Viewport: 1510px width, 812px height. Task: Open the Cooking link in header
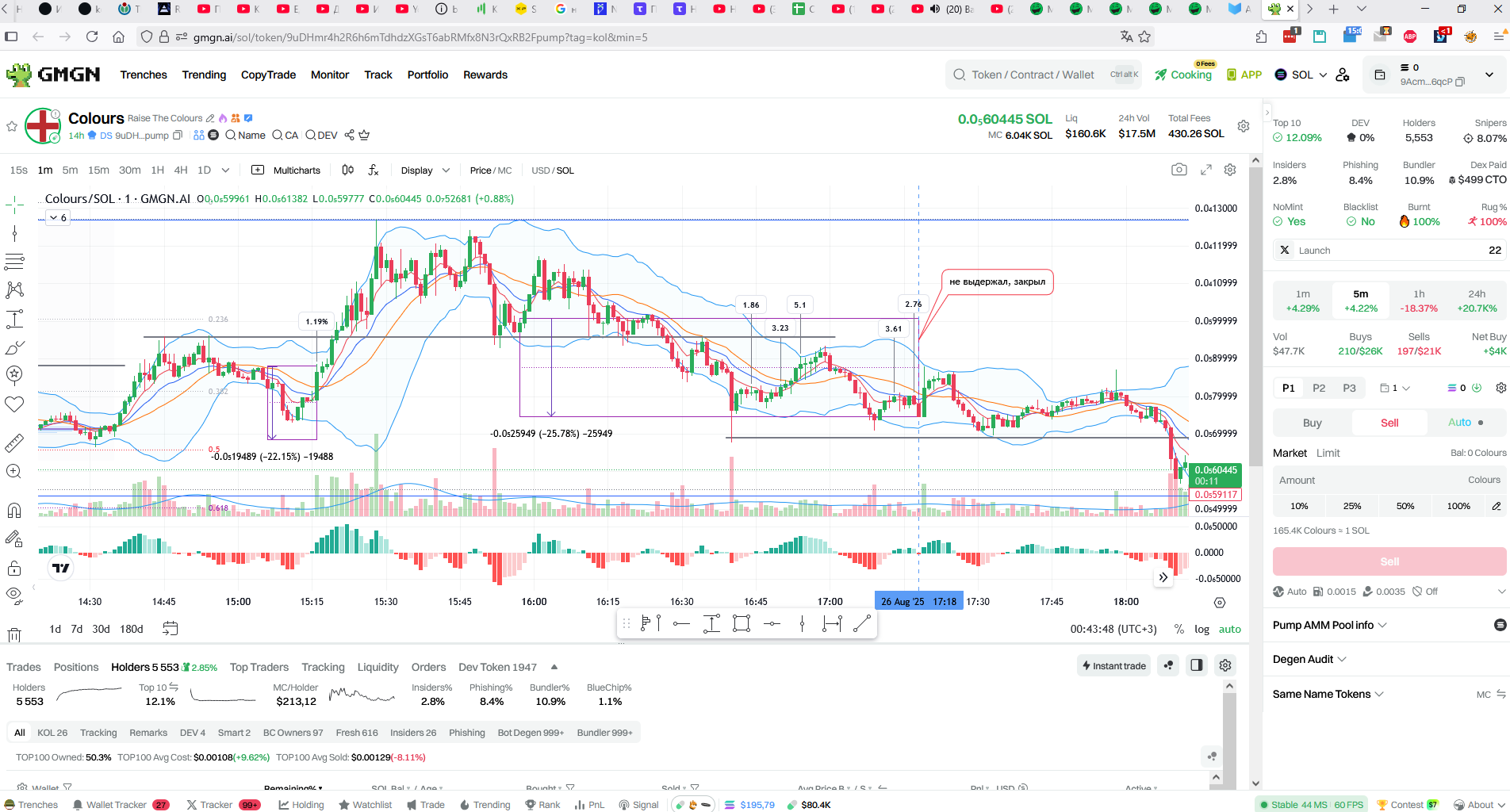[x=1183, y=75]
